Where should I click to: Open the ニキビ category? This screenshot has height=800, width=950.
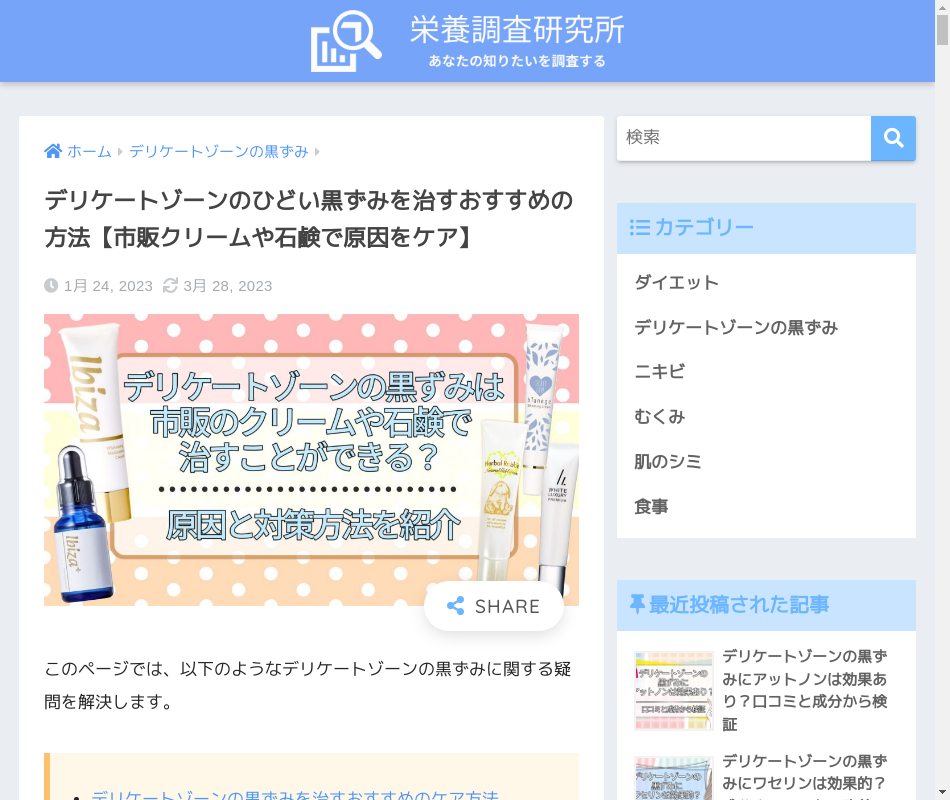[659, 372]
